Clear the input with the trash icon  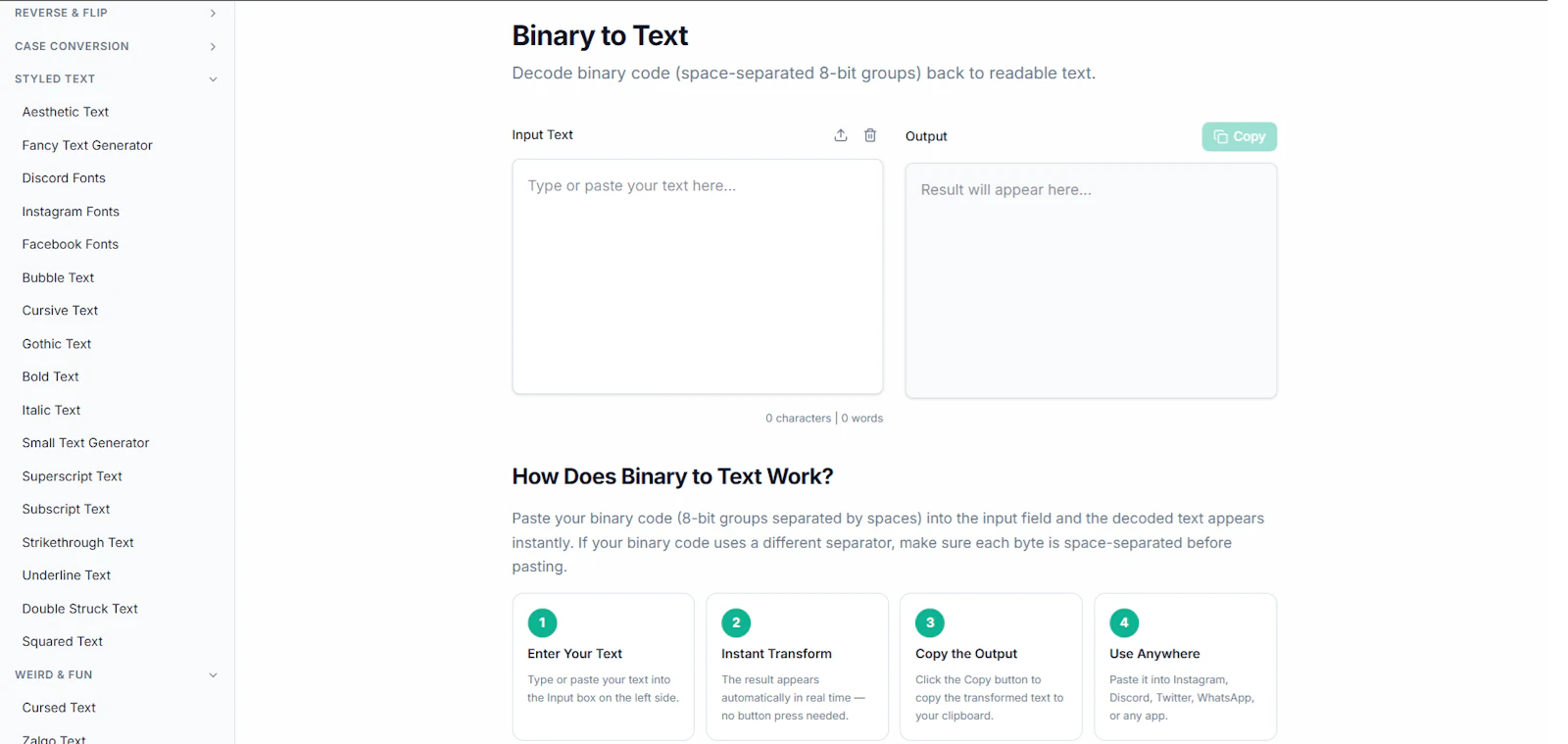click(870, 135)
